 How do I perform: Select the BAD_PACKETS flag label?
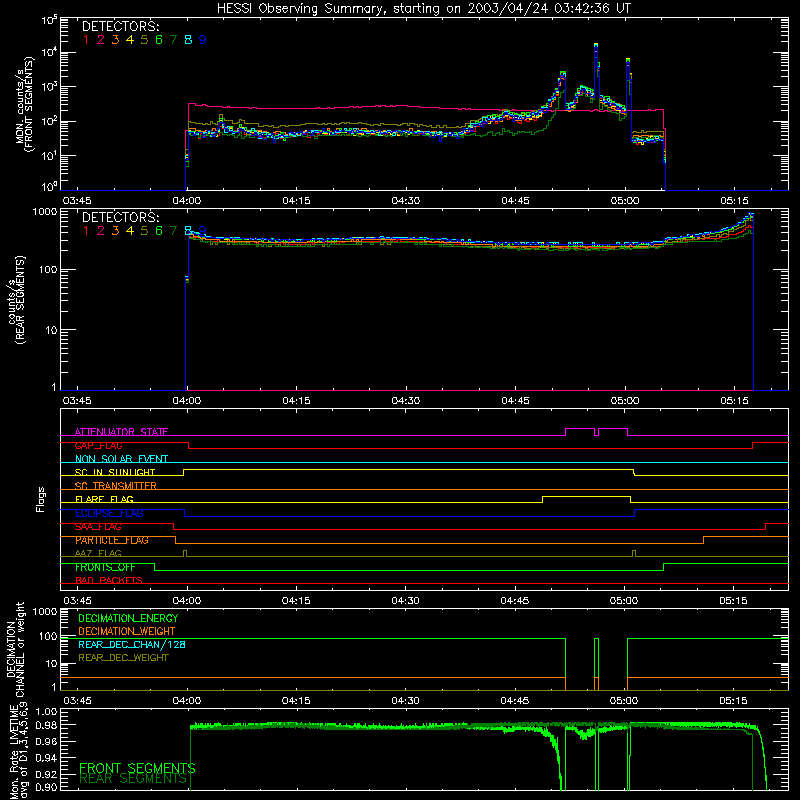tap(109, 580)
